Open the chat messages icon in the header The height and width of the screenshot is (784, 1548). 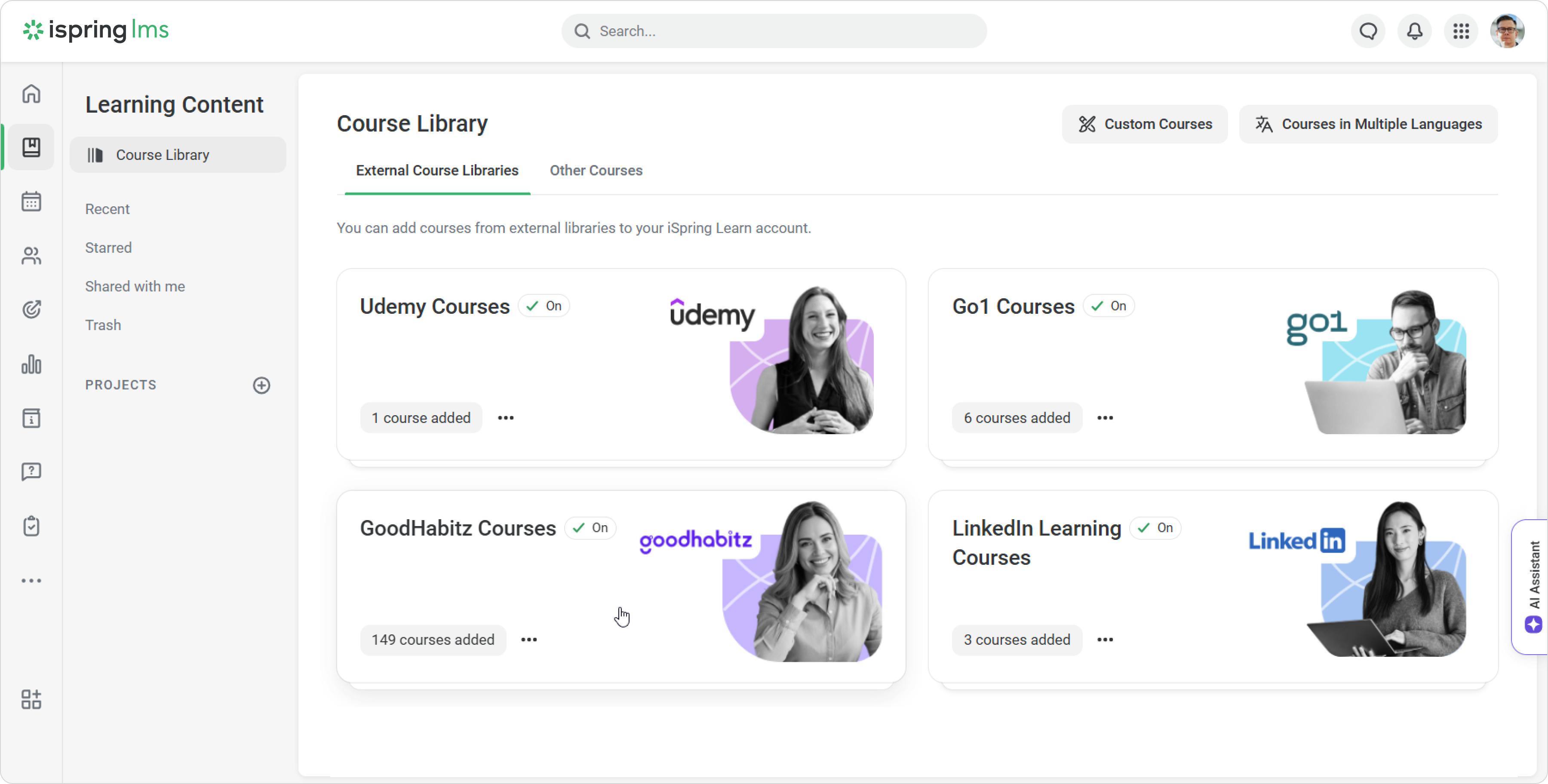[x=1368, y=31]
